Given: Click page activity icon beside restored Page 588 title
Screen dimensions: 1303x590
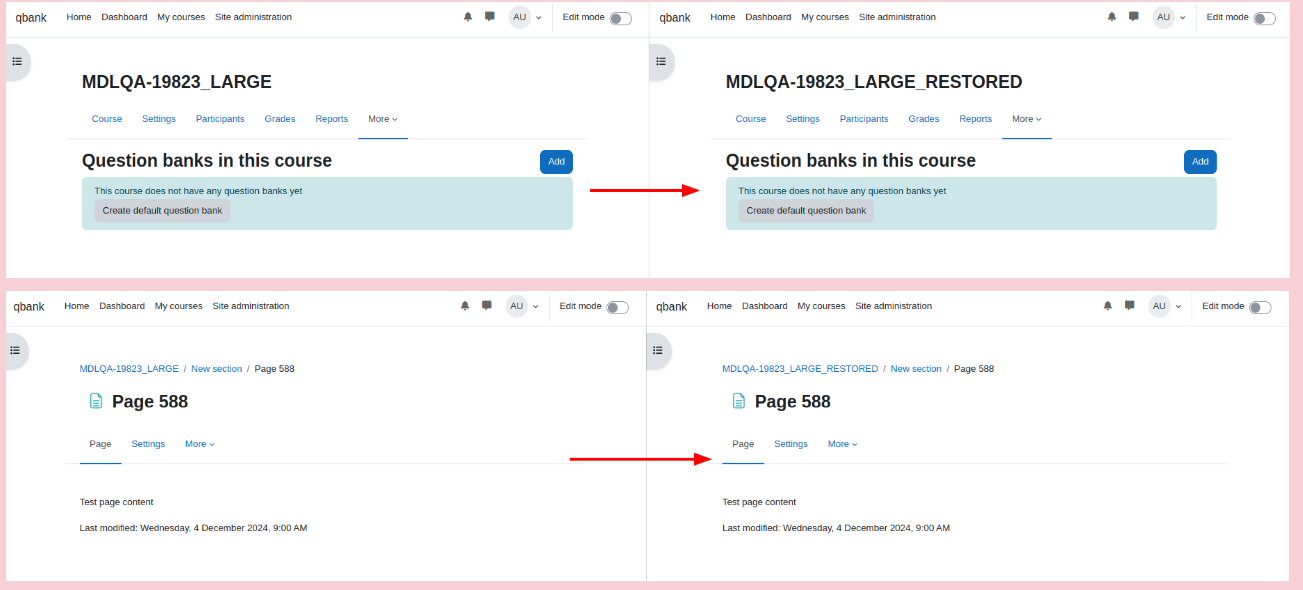Looking at the screenshot, I should [x=739, y=401].
